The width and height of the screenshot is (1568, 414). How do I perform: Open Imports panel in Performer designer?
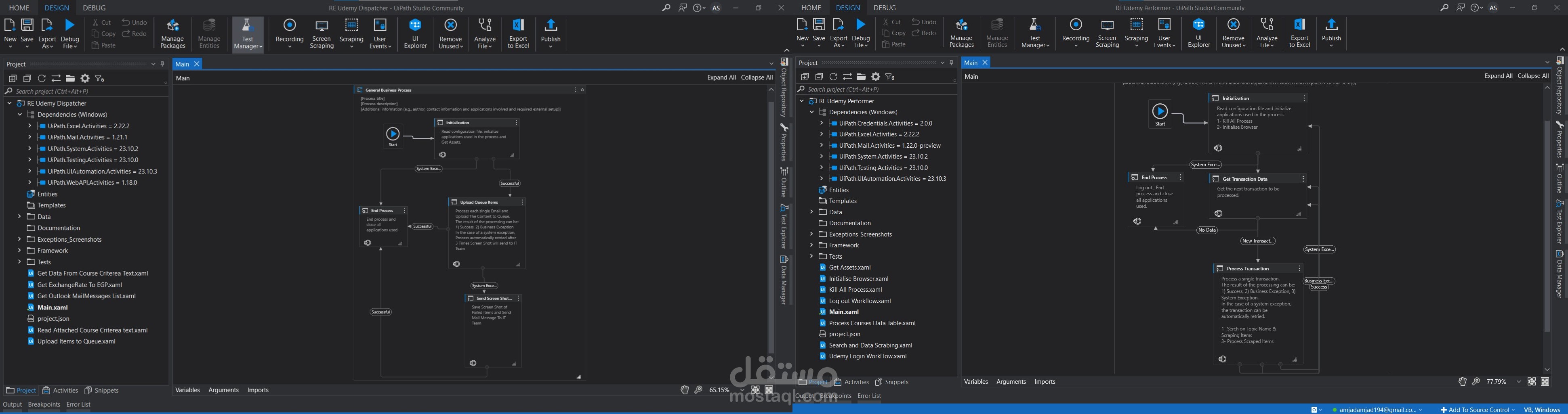point(1045,382)
